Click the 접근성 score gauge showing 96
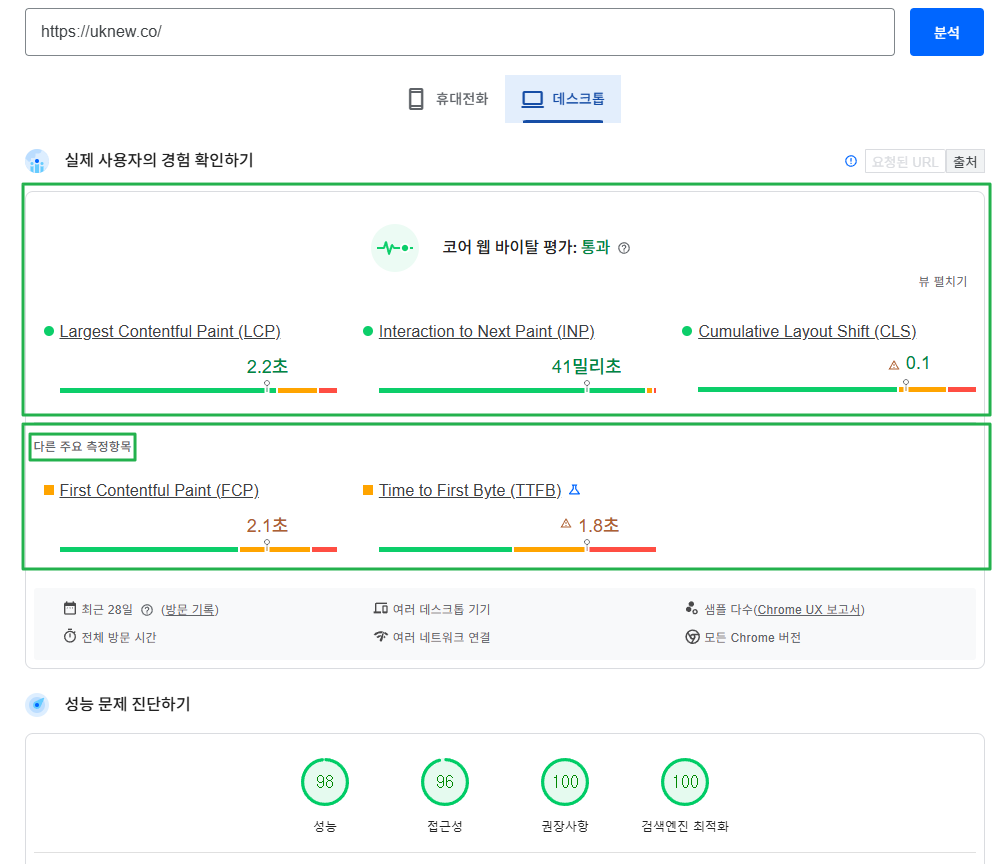998x864 pixels. pos(444,782)
